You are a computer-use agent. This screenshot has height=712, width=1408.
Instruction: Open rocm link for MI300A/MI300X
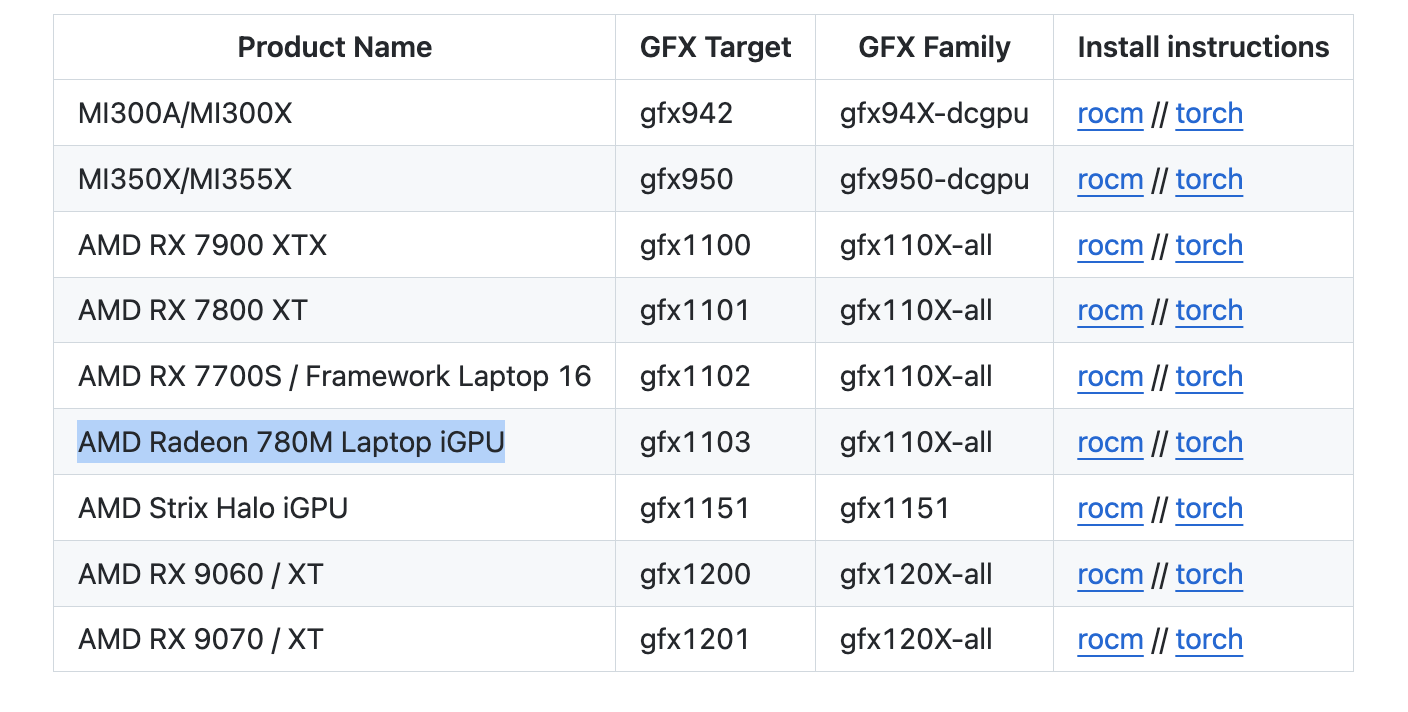coord(1109,114)
